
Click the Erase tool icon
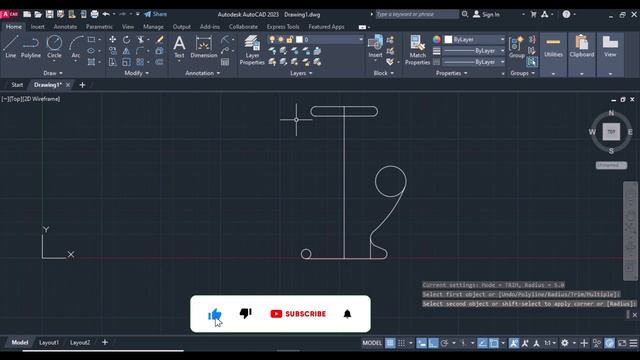[160, 40]
